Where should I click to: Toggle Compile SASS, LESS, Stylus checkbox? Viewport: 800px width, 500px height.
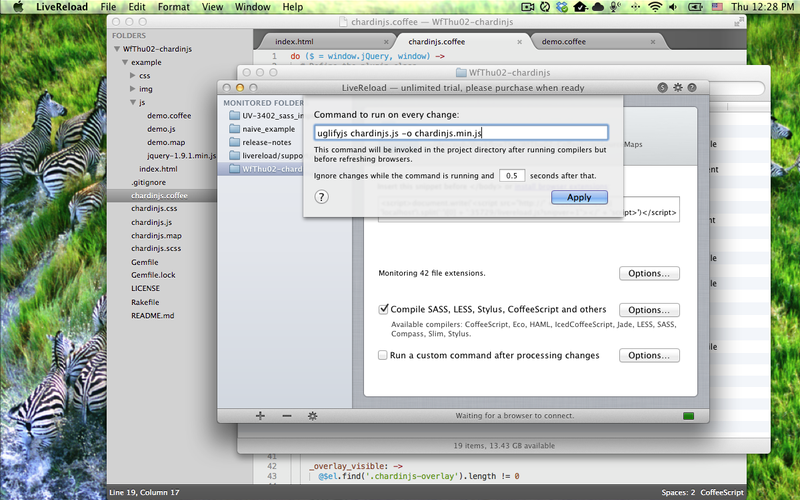(x=383, y=309)
